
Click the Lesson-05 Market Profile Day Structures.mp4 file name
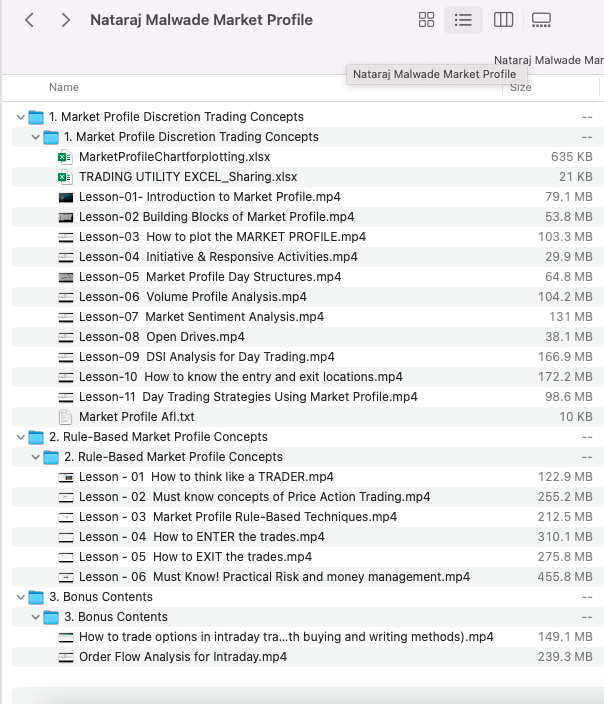(x=210, y=277)
